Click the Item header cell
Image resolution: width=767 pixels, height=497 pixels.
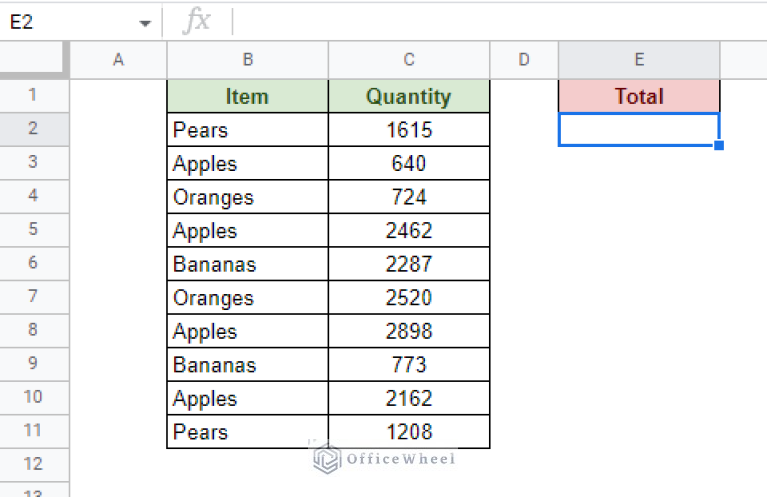pyautogui.click(x=247, y=97)
